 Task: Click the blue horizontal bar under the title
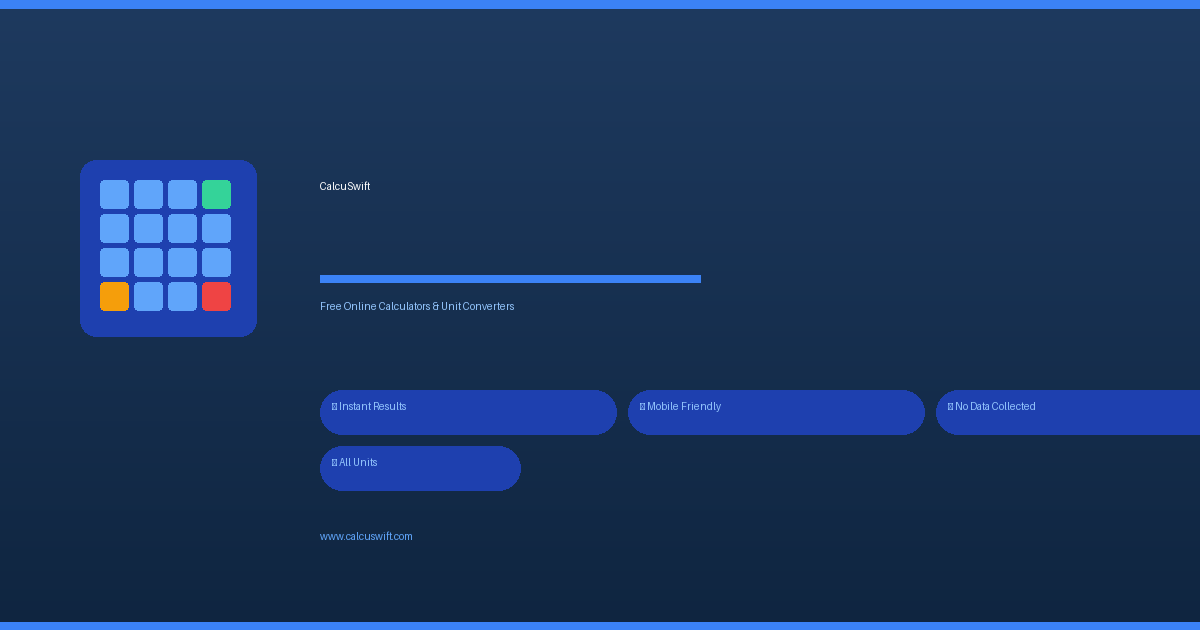pos(510,279)
